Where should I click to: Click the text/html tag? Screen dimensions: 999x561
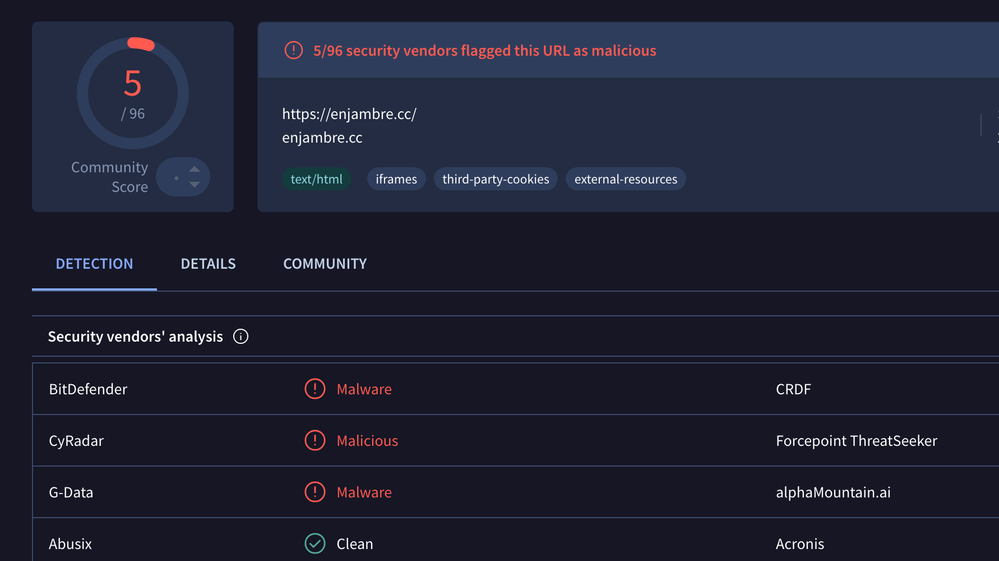coord(316,180)
